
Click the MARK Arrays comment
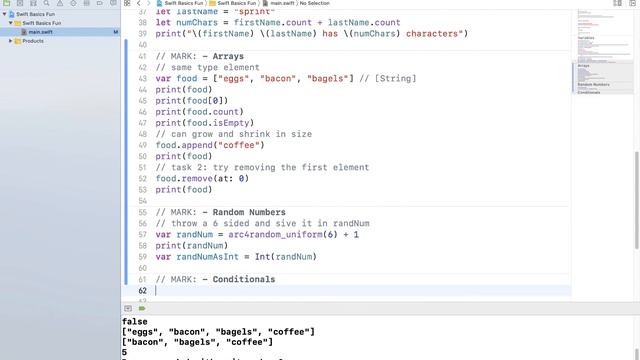click(x=200, y=56)
